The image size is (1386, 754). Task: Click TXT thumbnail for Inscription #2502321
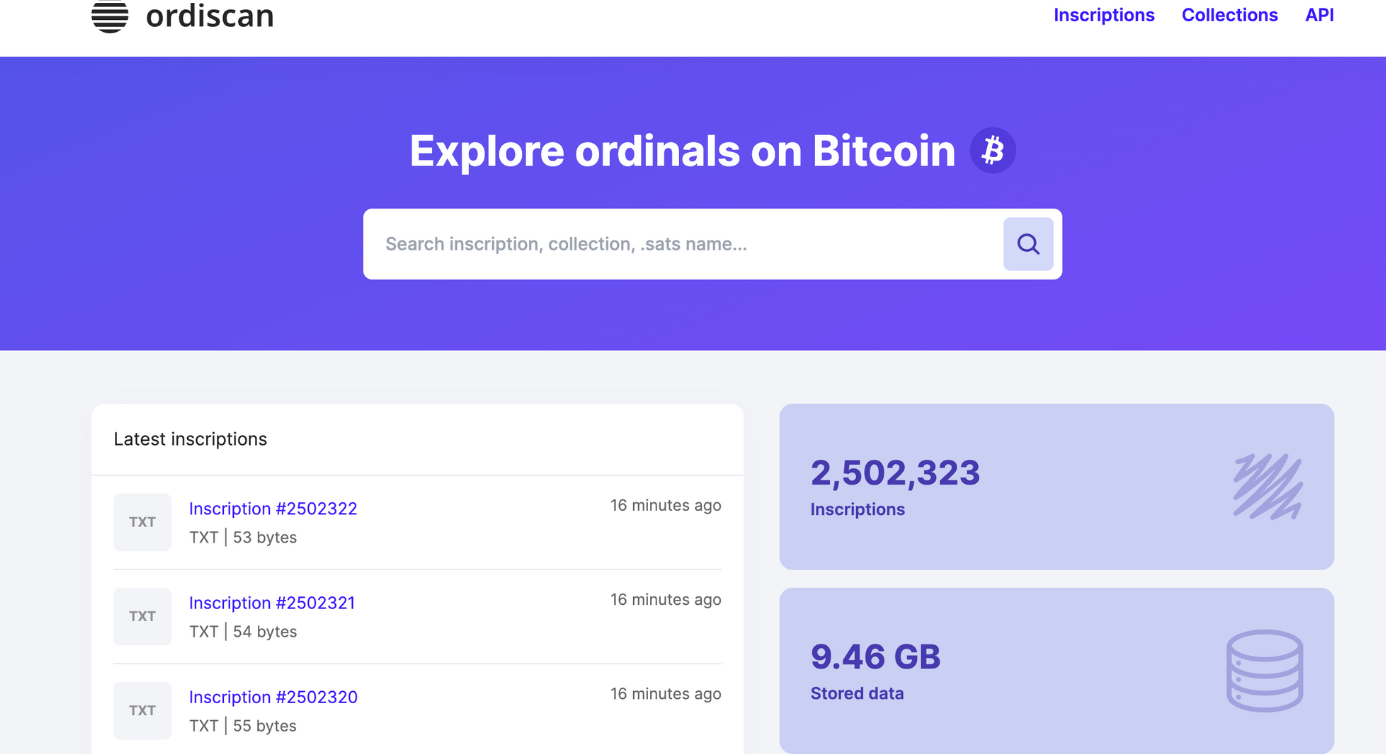pyautogui.click(x=142, y=616)
